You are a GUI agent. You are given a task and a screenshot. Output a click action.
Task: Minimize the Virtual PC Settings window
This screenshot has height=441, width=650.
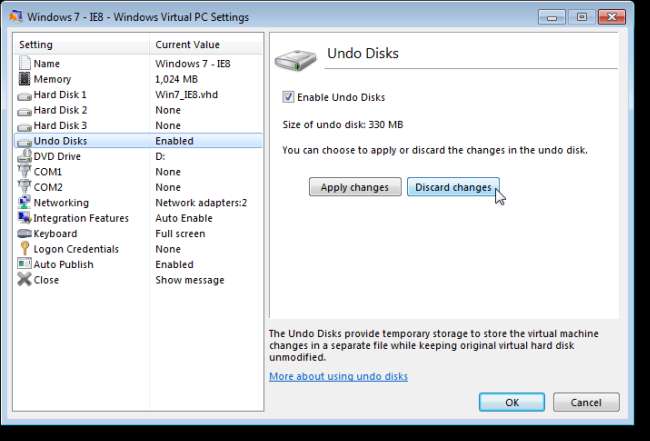point(552,17)
